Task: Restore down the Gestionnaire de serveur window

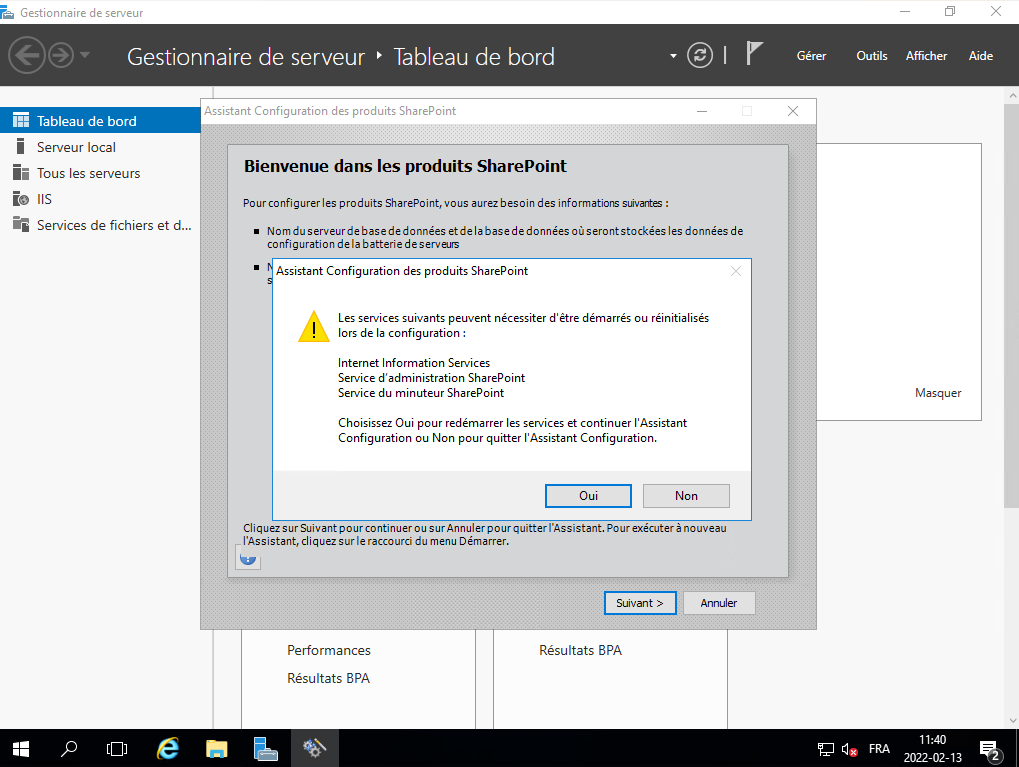Action: point(950,12)
